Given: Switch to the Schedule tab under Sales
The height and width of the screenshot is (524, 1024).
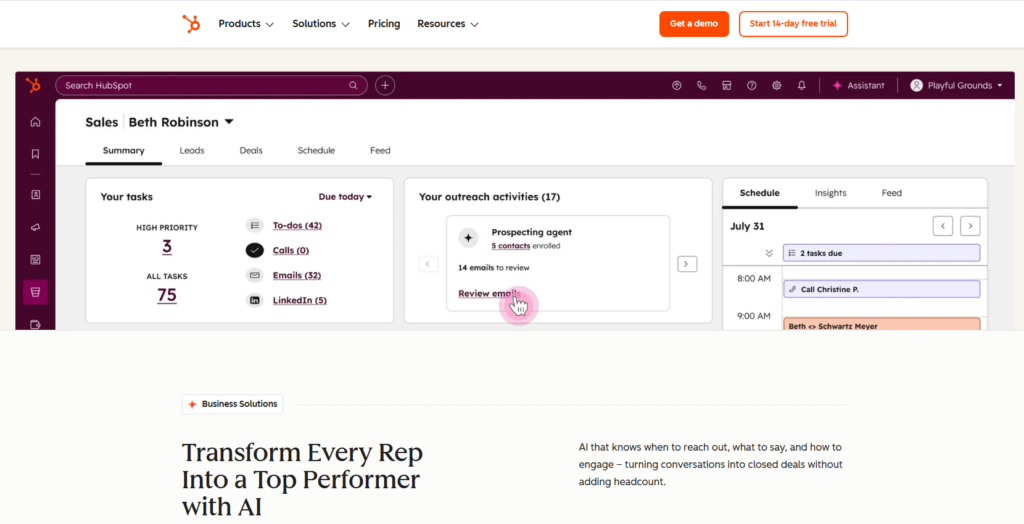Looking at the screenshot, I should (x=316, y=150).
